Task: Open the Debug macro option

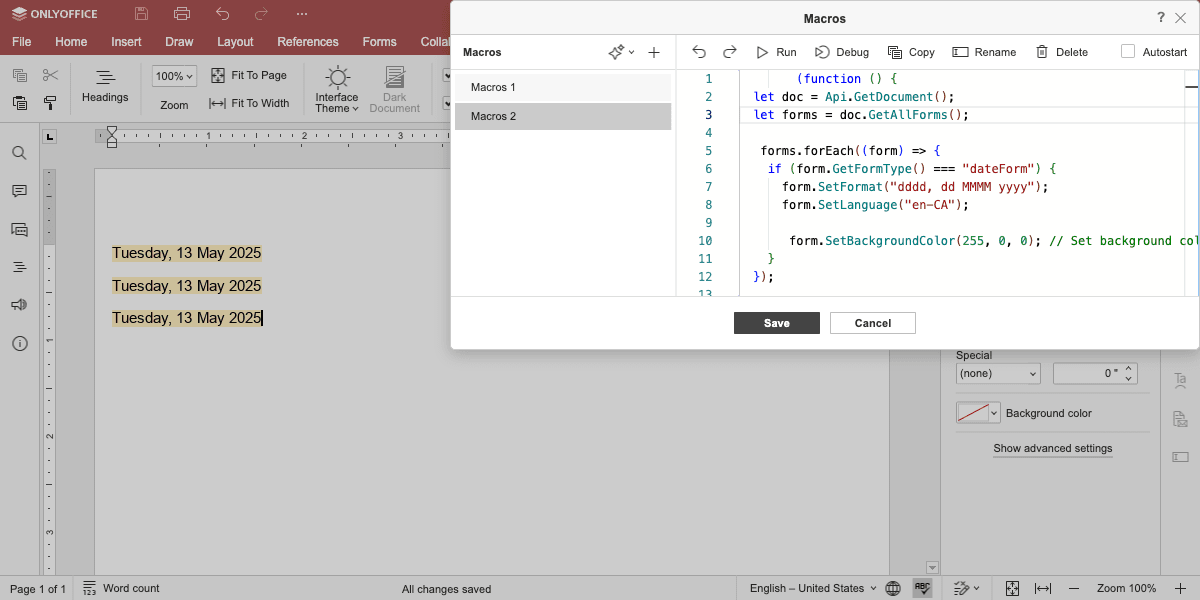Action: pos(842,52)
